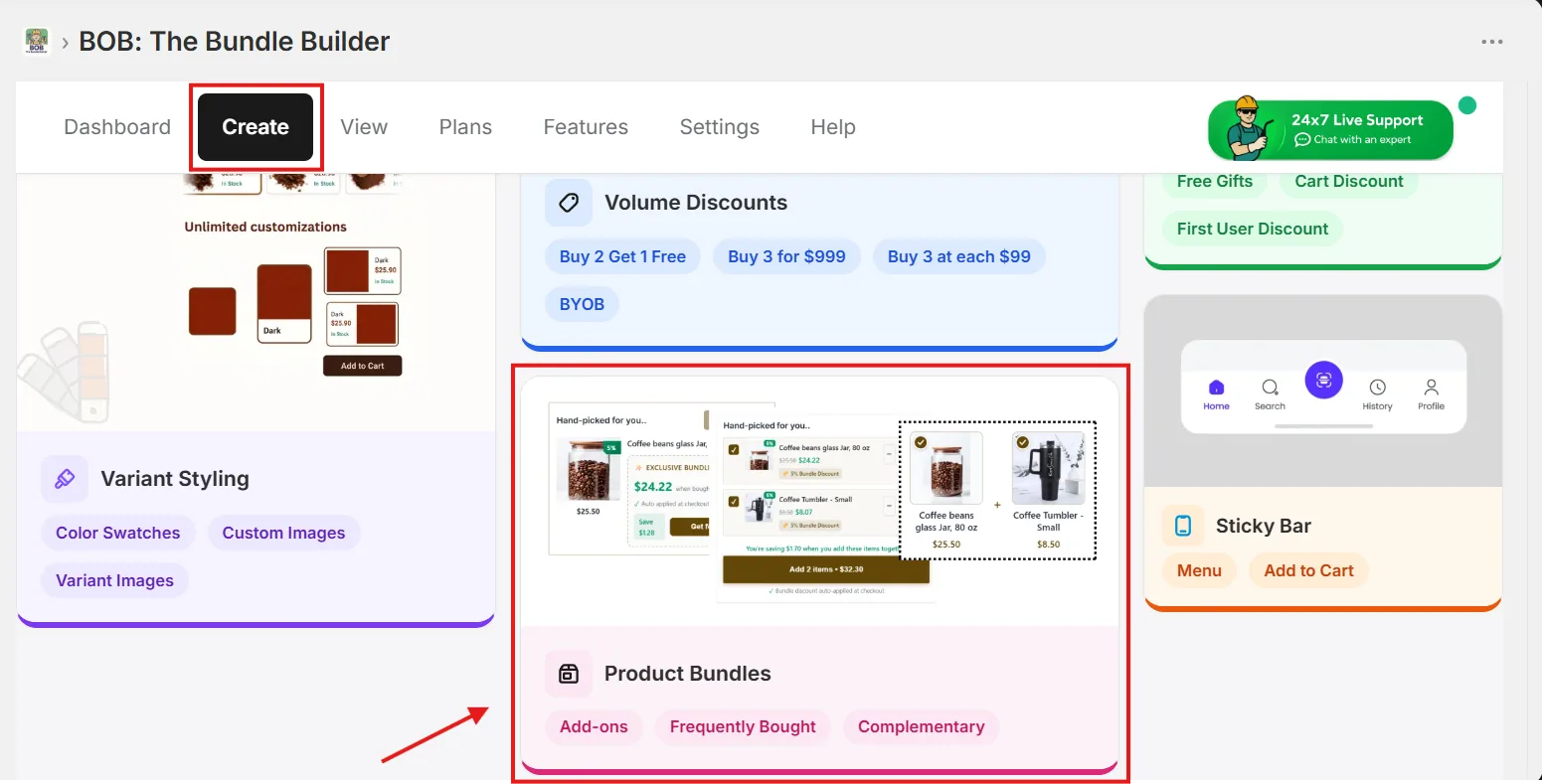
Task: Select the Complementary bundle tag
Action: pyautogui.click(x=921, y=726)
